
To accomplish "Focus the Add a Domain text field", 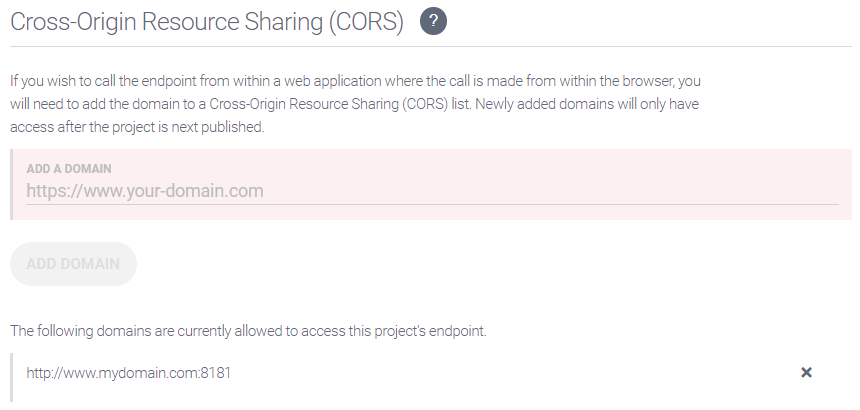I will coord(431,190).
